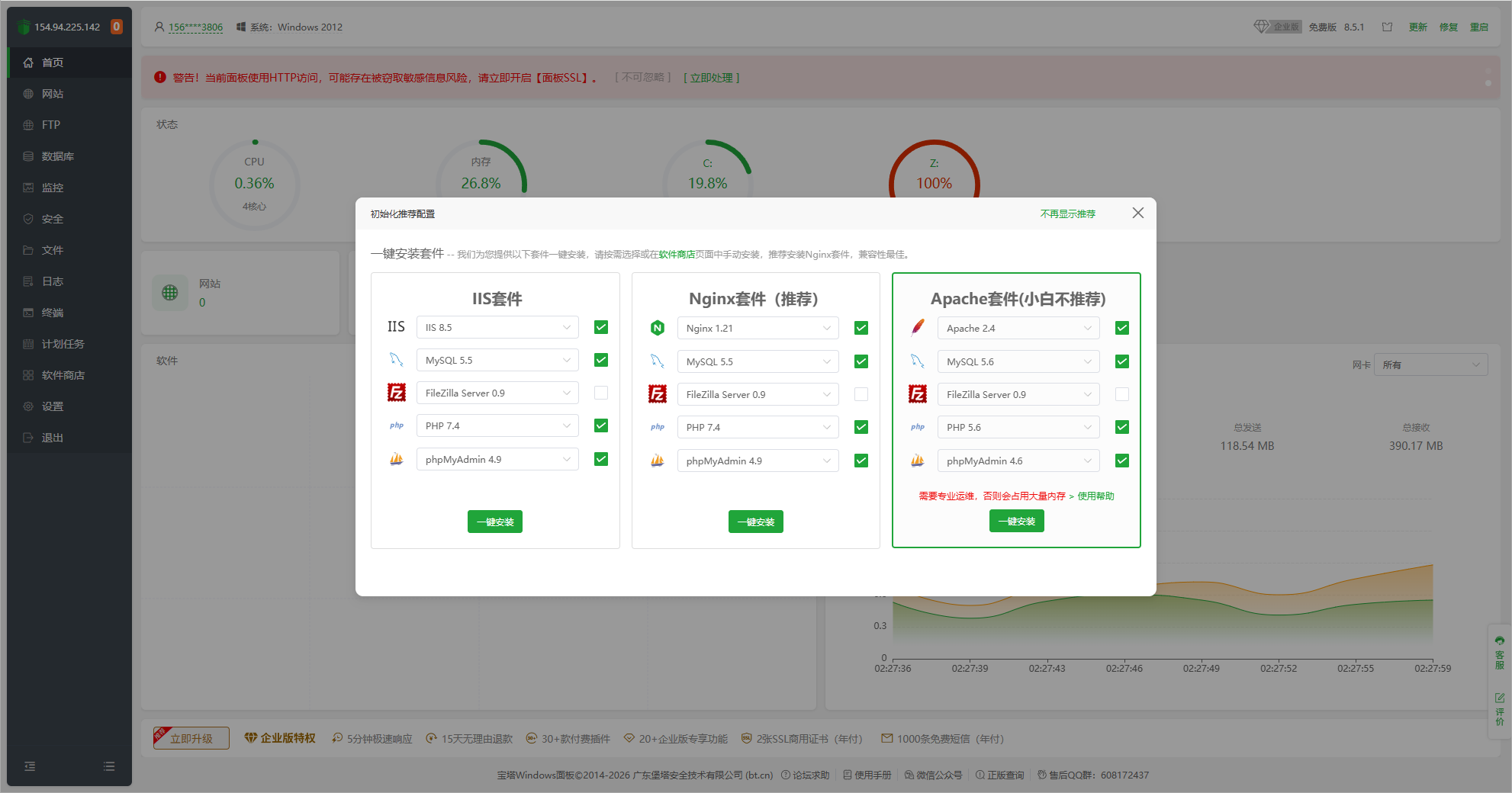Collapse the sidebar using bottom-left icon

point(30,766)
